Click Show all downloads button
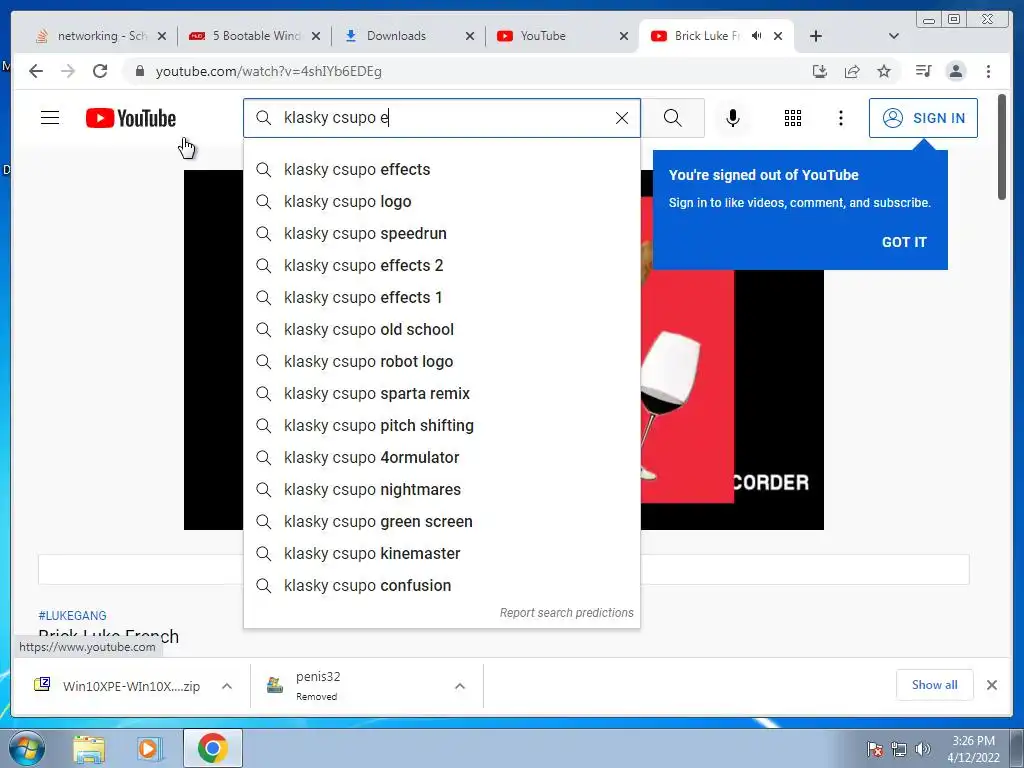The height and width of the screenshot is (768, 1024). pyautogui.click(x=935, y=684)
